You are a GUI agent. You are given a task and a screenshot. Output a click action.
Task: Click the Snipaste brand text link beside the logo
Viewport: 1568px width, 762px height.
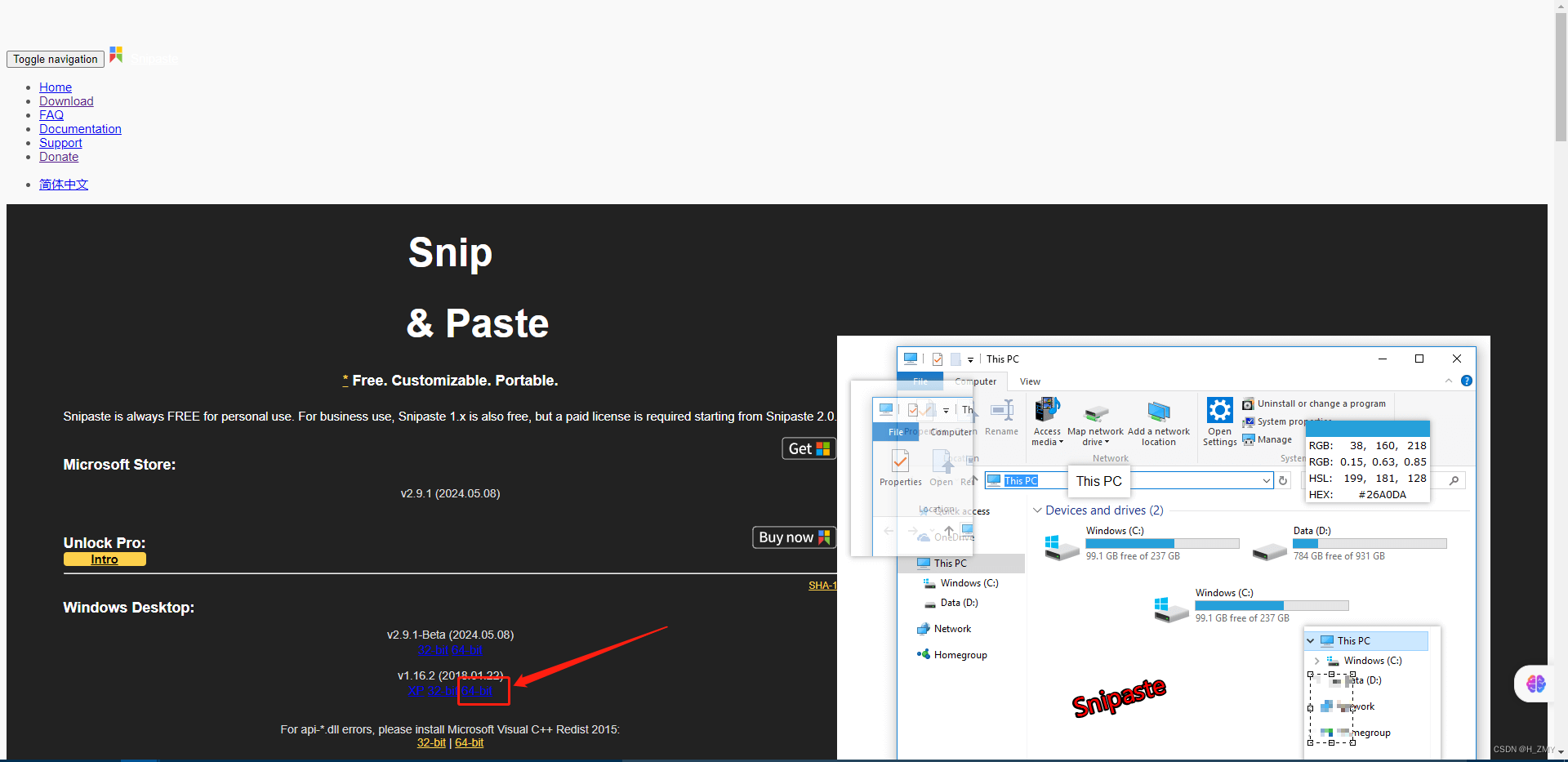pyautogui.click(x=154, y=60)
